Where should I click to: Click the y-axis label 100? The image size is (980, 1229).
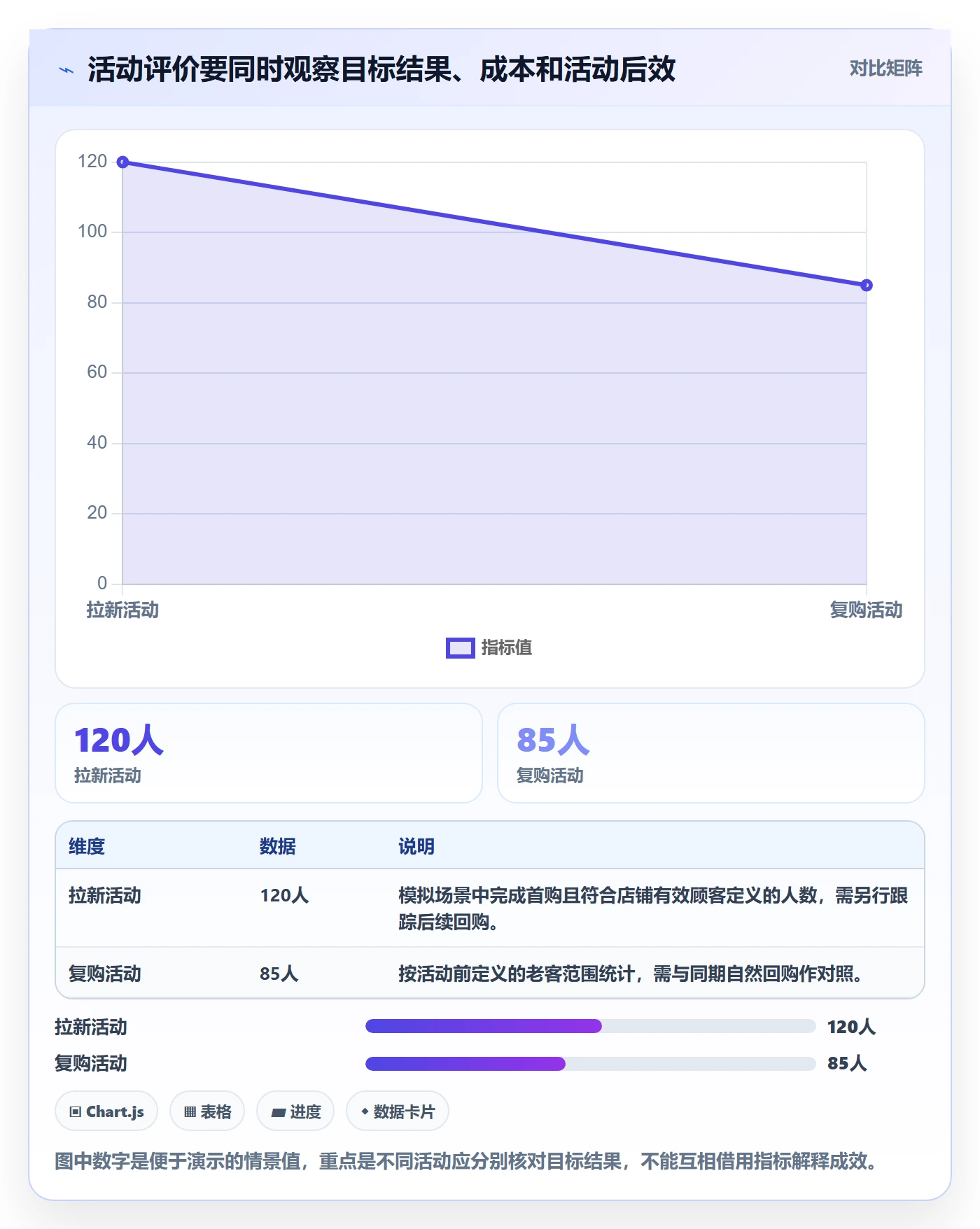pos(92,232)
